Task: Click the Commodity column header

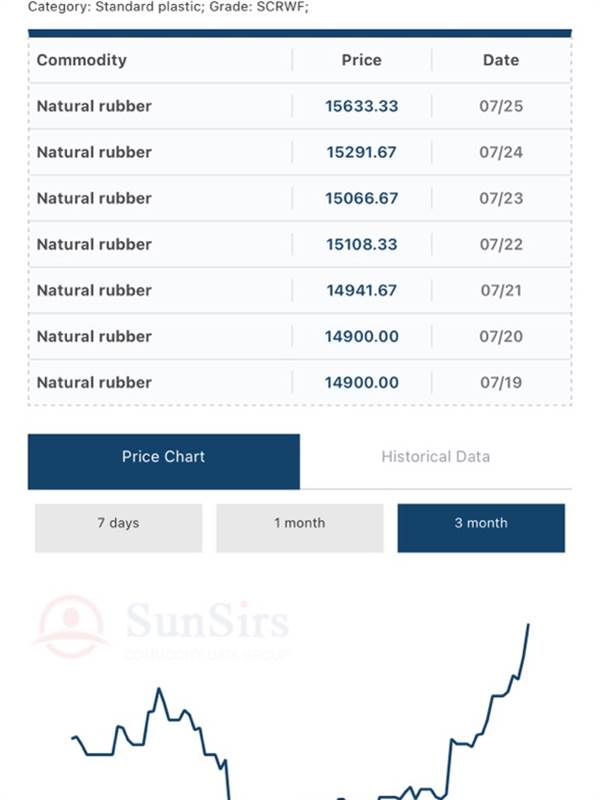Action: (82, 60)
